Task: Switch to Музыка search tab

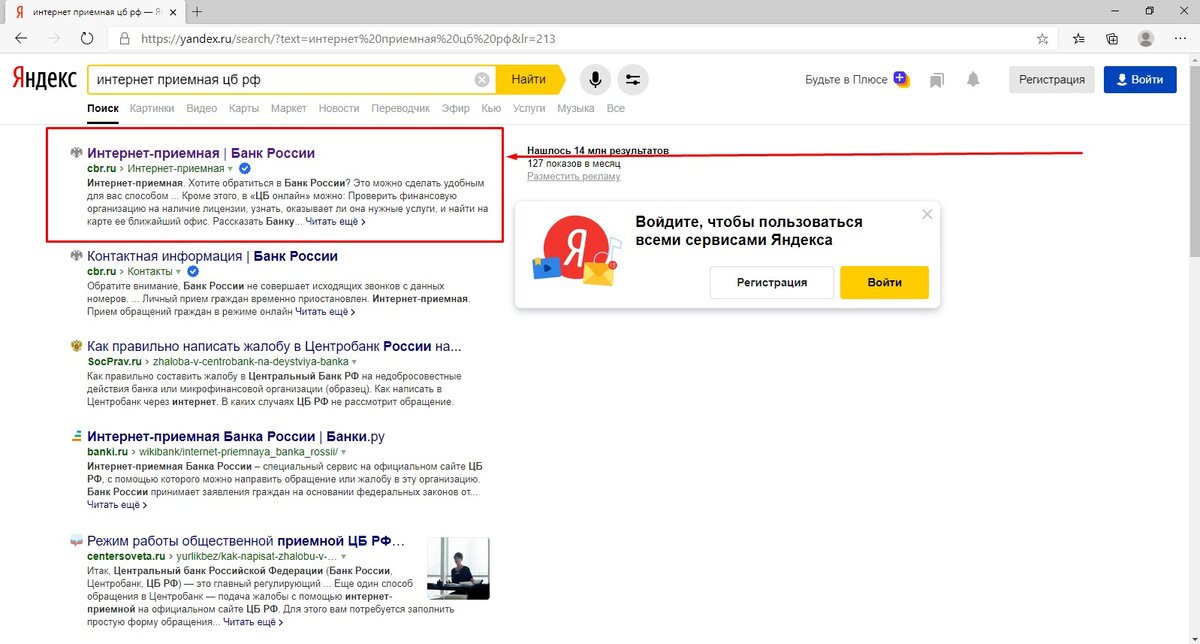Action: tap(576, 108)
